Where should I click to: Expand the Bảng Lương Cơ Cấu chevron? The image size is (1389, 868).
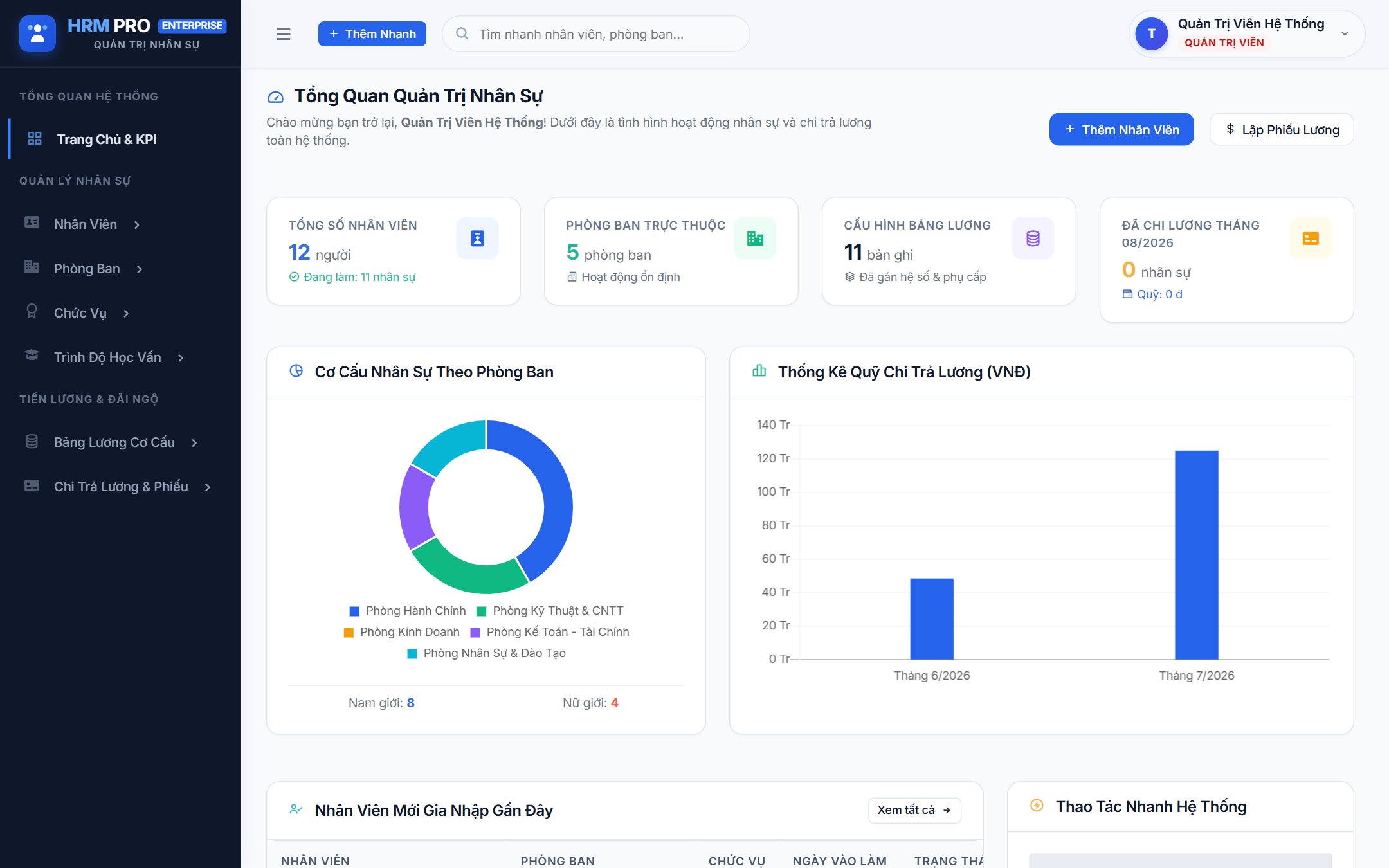(194, 442)
